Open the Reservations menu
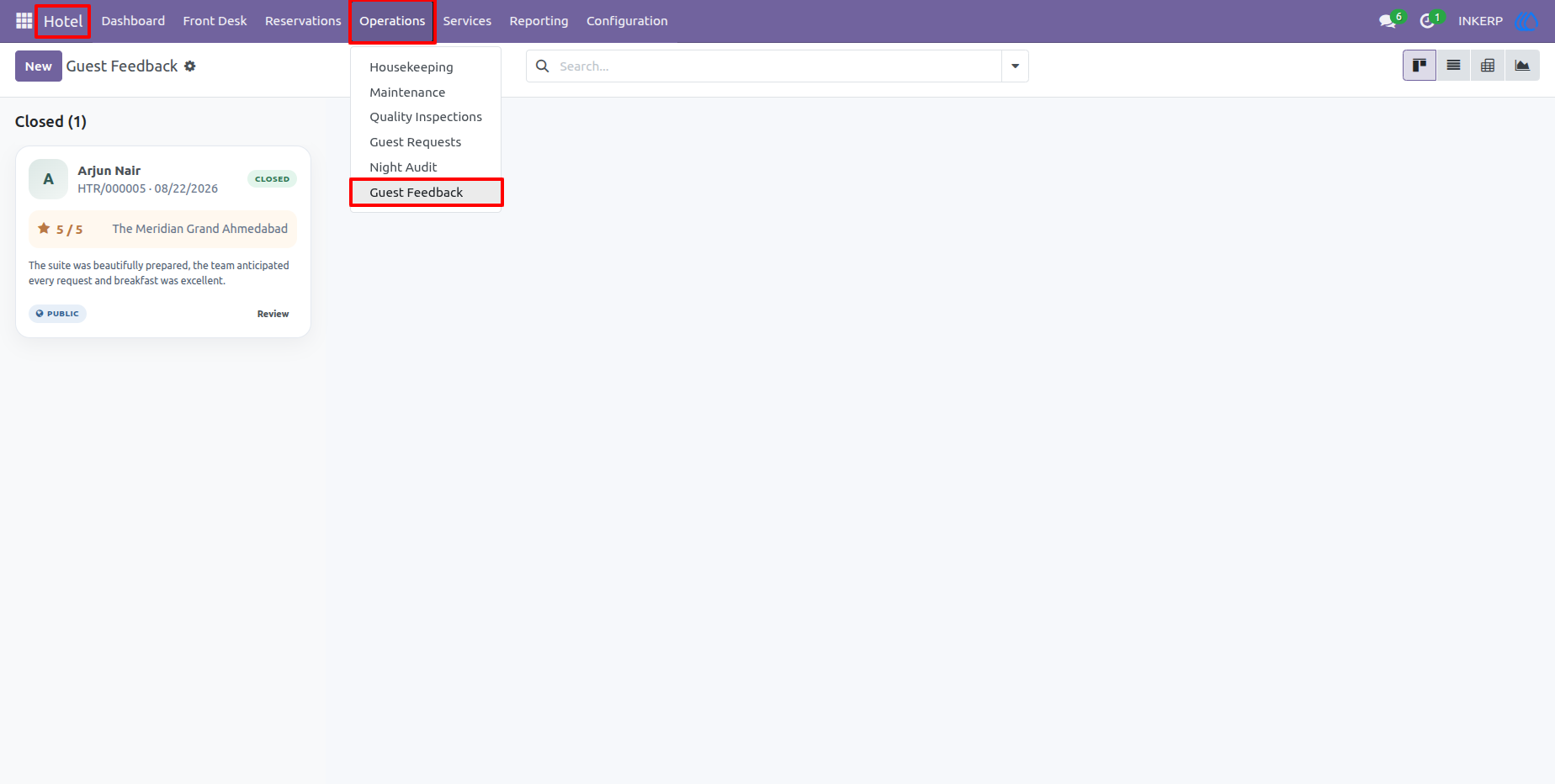1555x784 pixels. tap(303, 21)
